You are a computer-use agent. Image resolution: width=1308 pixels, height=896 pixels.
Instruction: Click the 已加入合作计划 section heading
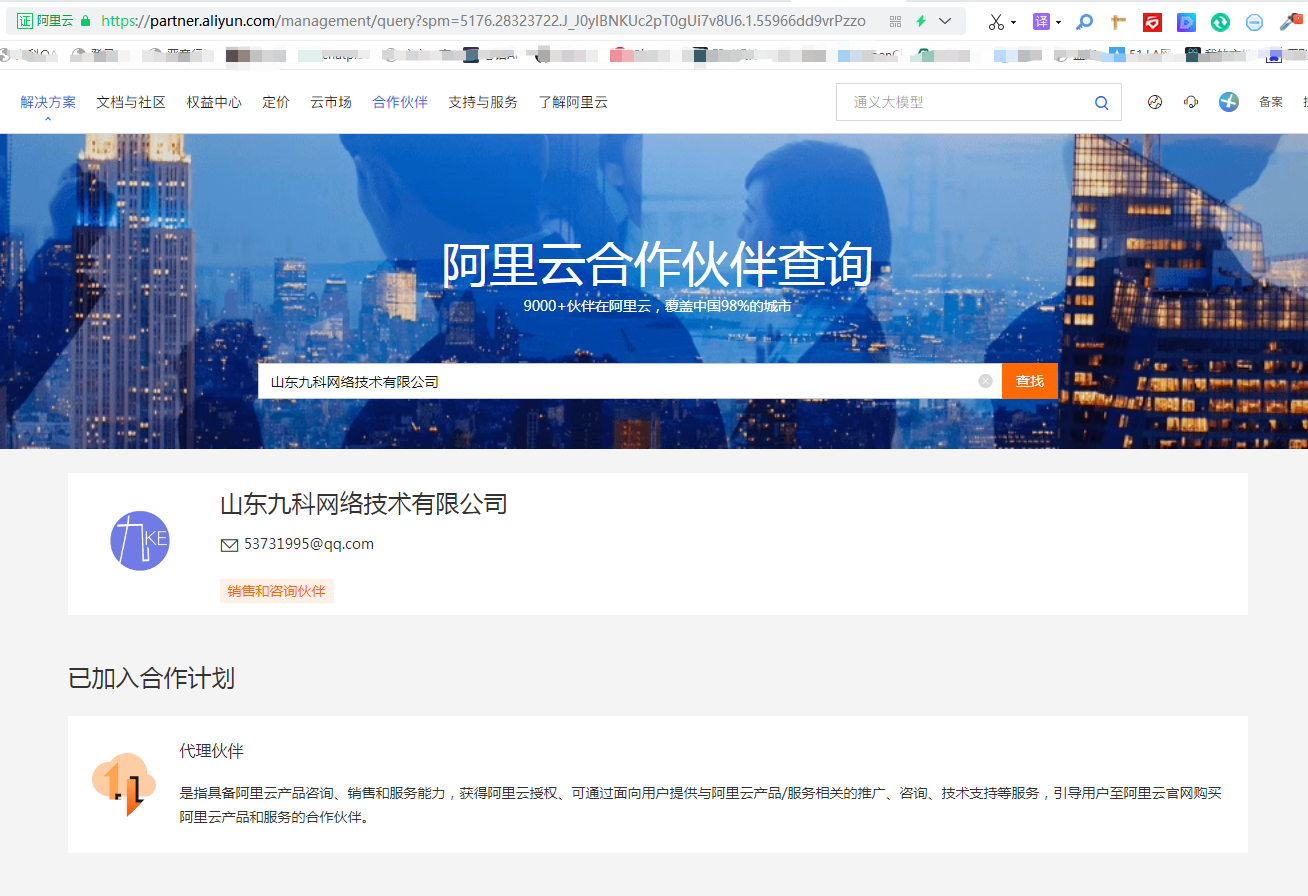point(152,678)
